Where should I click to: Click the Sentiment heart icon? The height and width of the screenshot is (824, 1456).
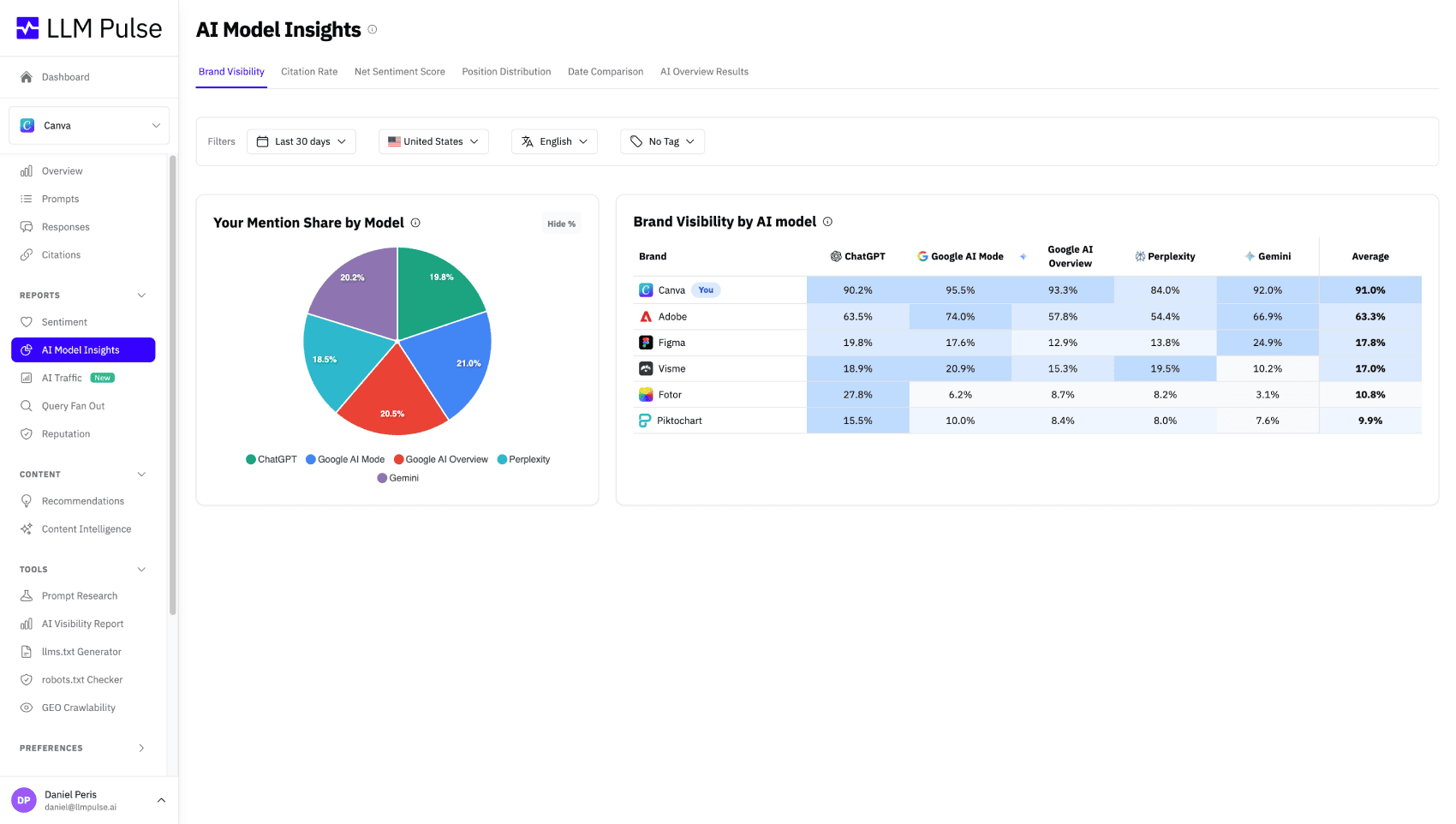coord(27,322)
